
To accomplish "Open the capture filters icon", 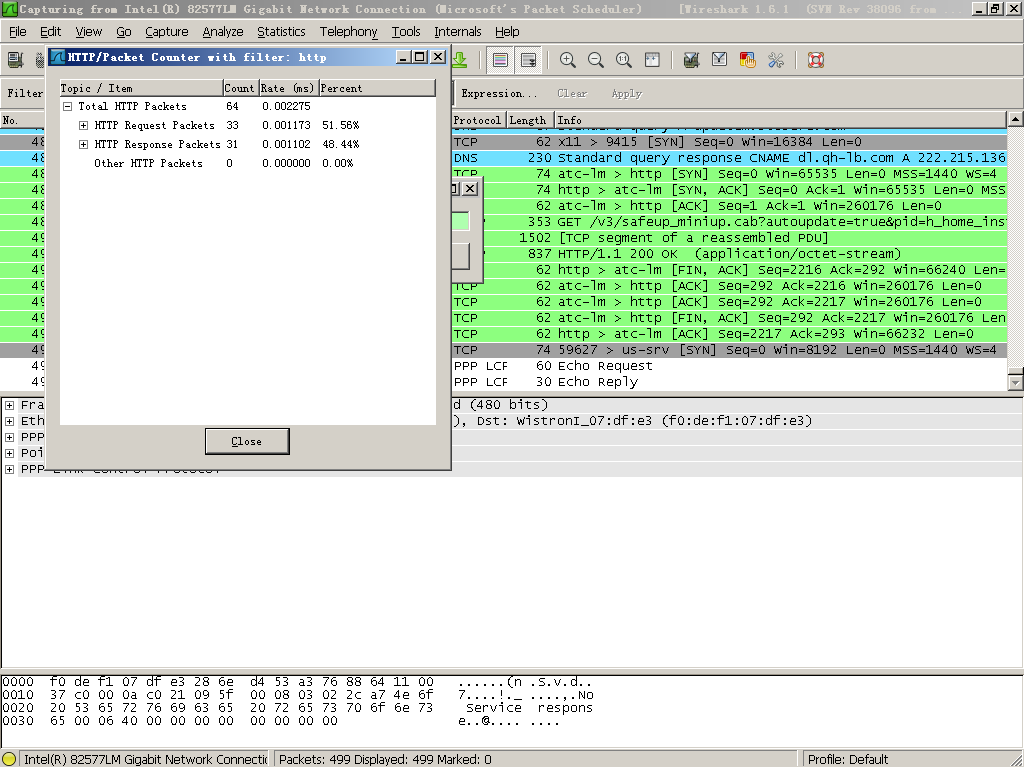I will coord(691,60).
